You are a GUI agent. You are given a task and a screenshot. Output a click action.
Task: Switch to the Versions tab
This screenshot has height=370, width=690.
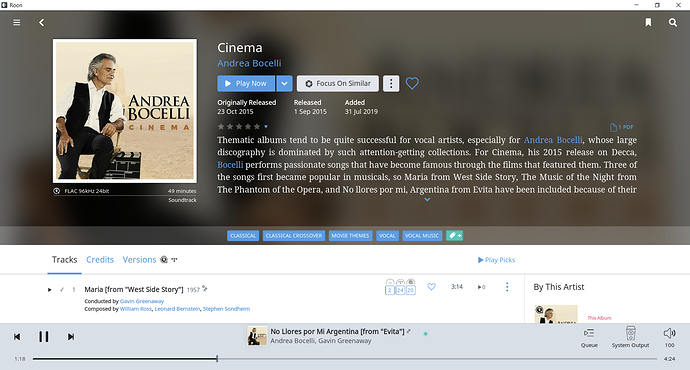tap(139, 260)
